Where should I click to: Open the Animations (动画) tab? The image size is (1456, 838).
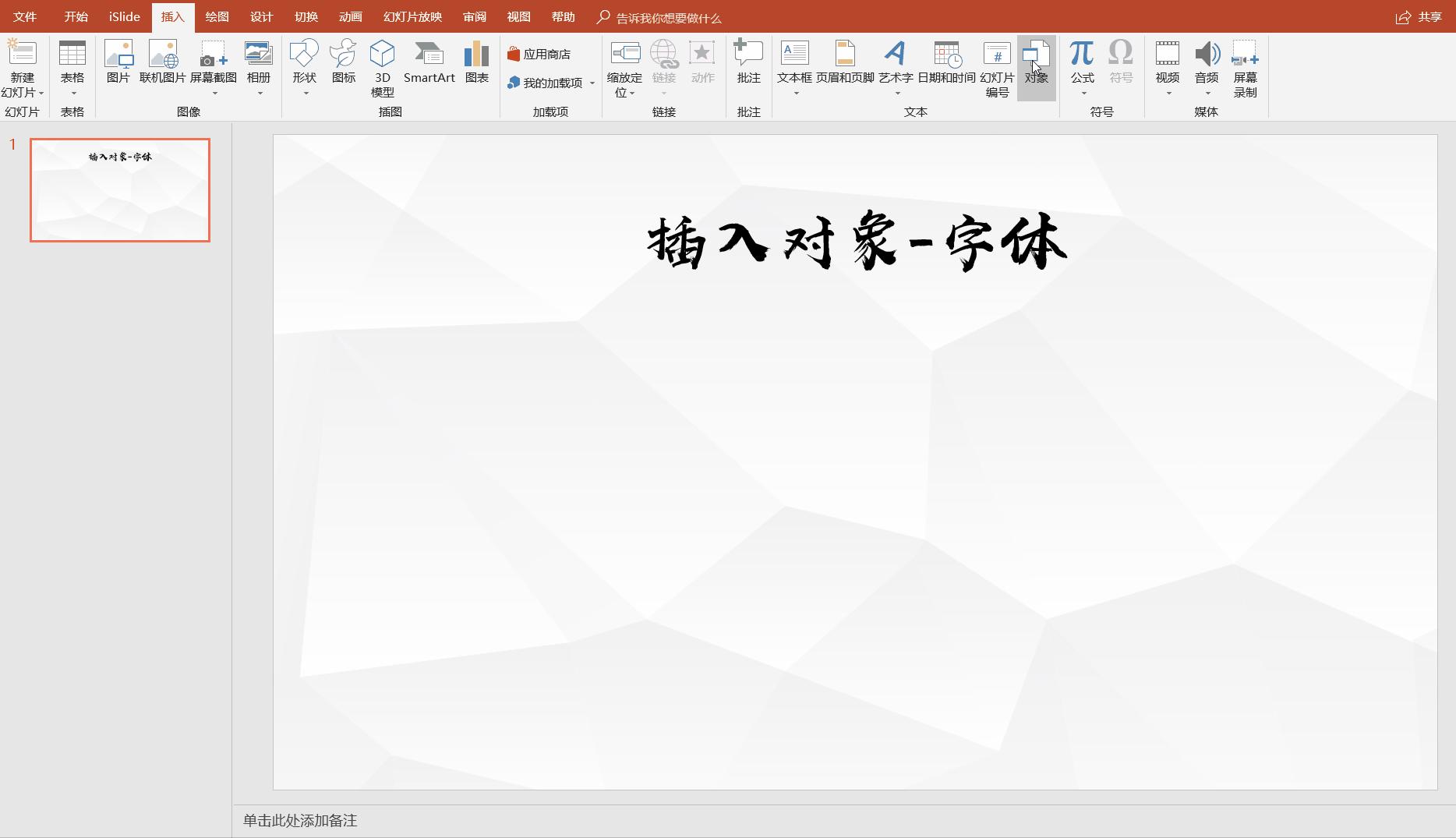(350, 16)
